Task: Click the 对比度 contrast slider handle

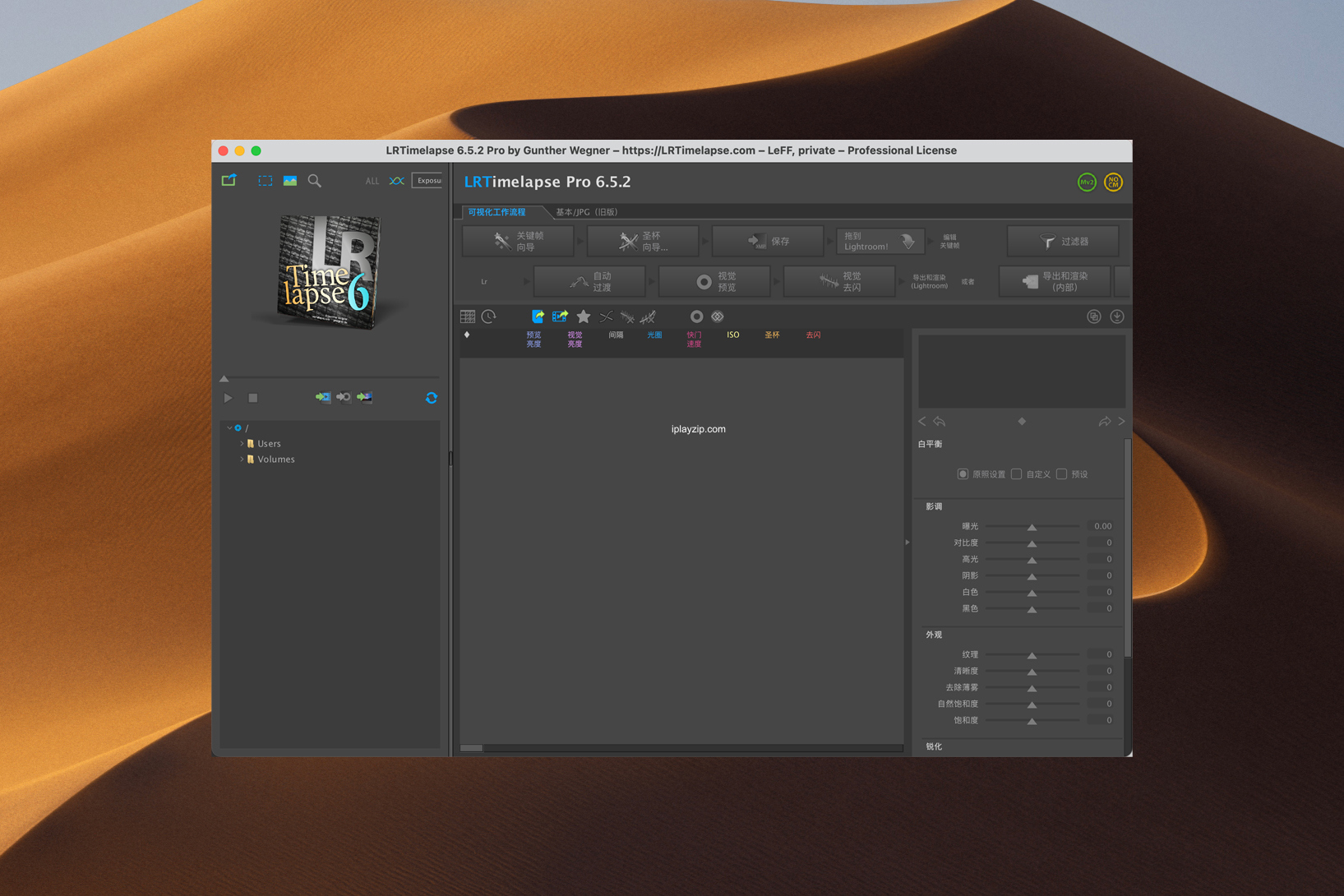Action: point(1032,543)
